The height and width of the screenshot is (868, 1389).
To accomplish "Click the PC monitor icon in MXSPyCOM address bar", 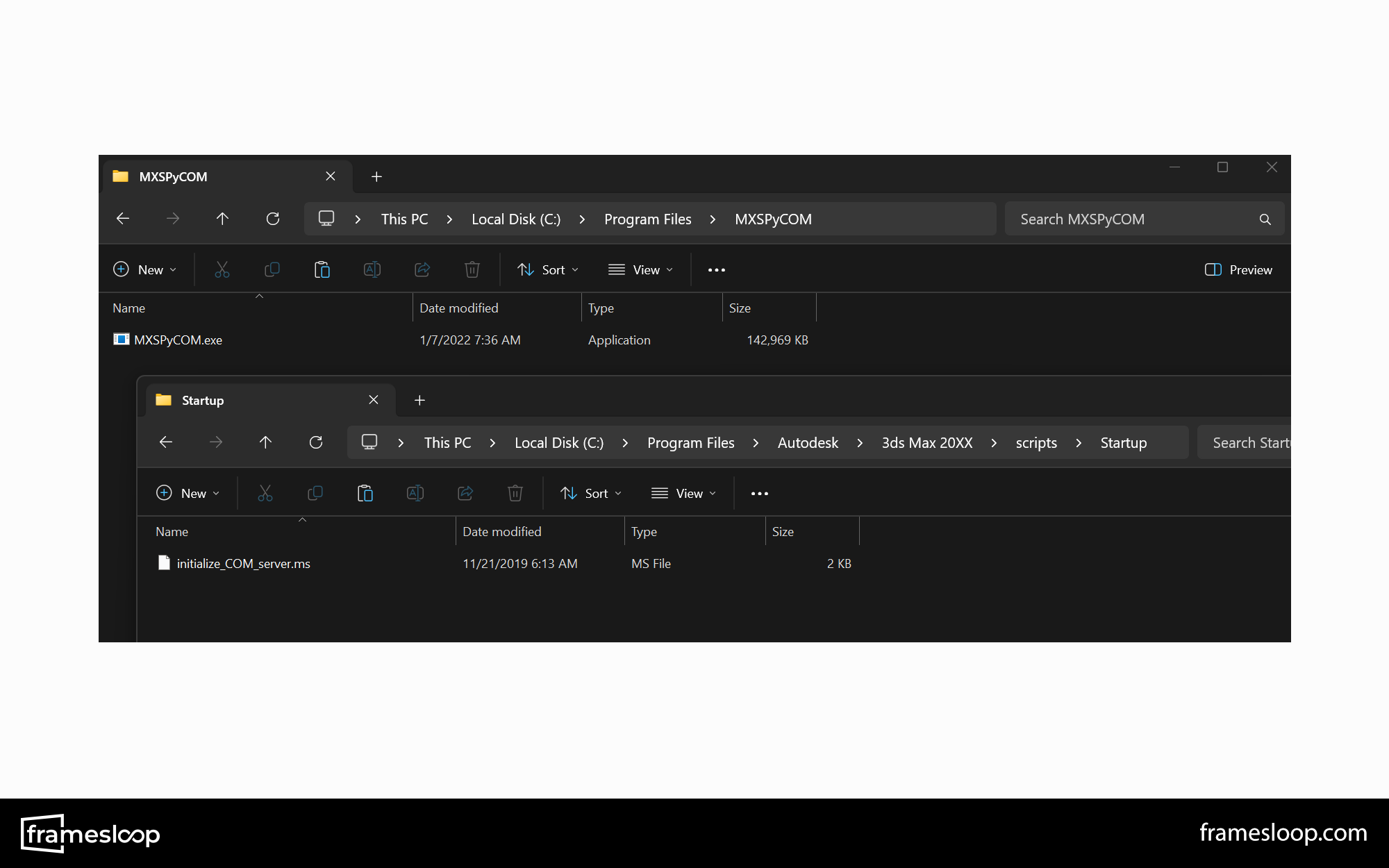I will tap(326, 219).
